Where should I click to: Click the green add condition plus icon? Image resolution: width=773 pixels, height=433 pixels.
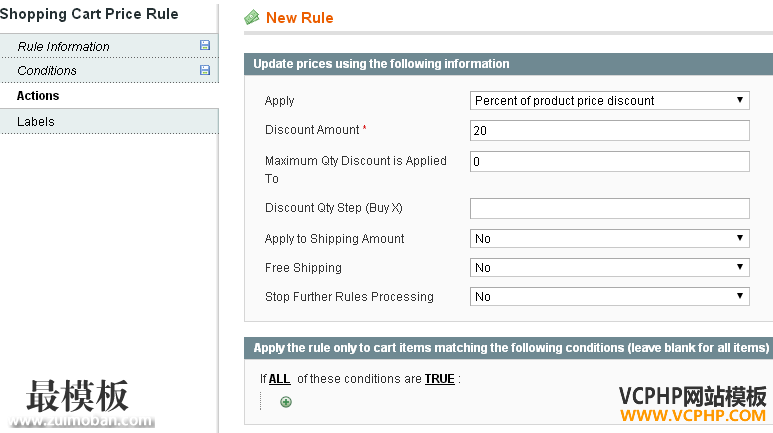pos(286,402)
